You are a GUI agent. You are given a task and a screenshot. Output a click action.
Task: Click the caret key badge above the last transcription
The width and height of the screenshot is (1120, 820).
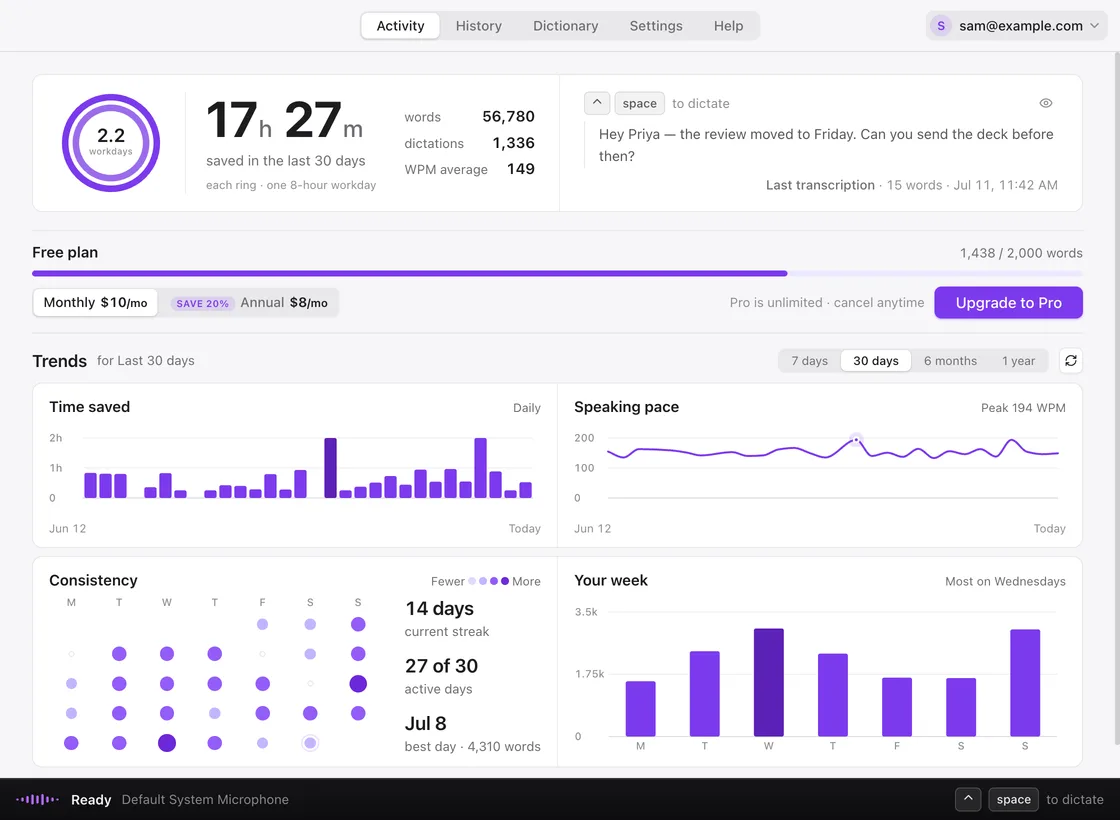[596, 103]
